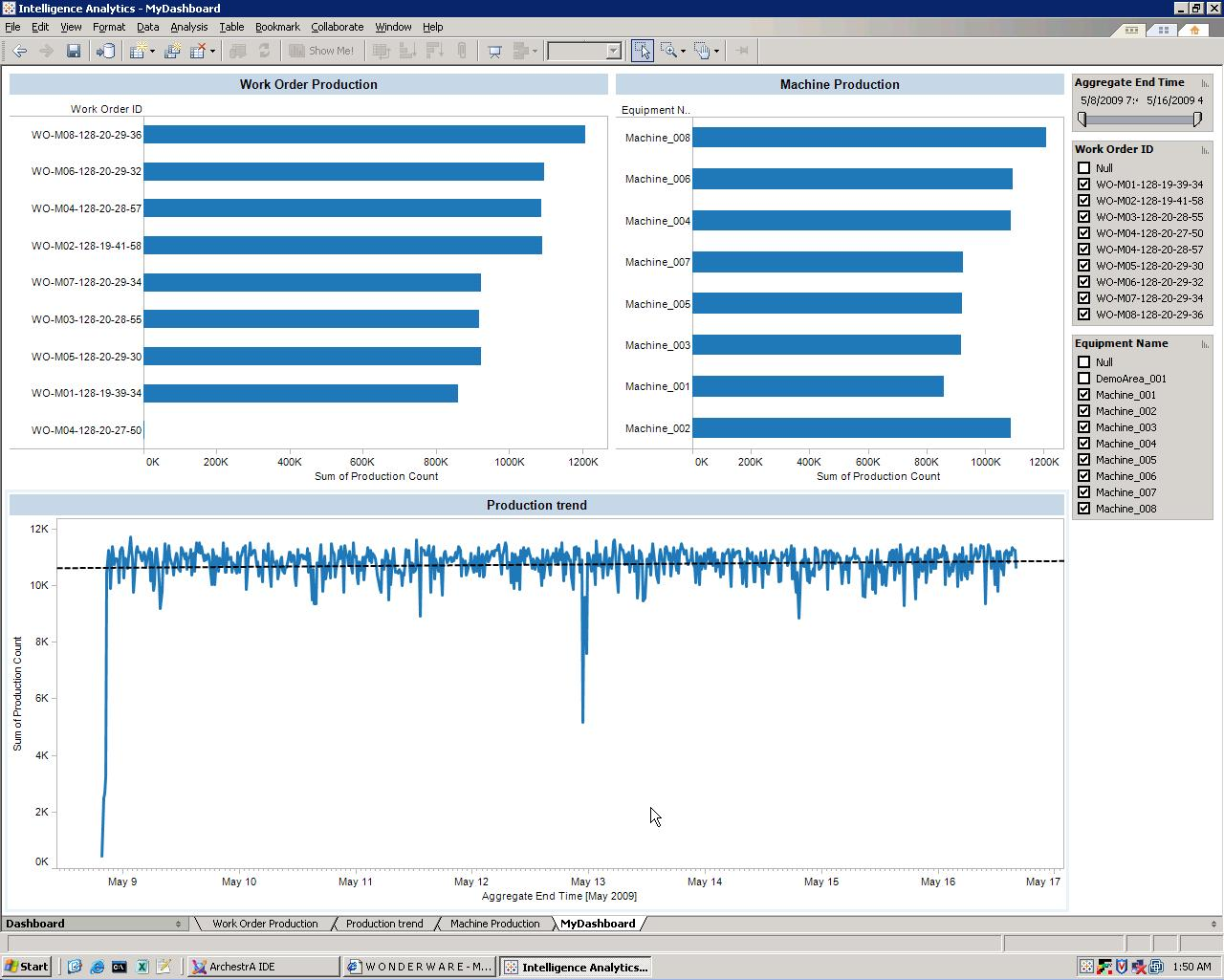Save the workbook using toolbar icon
The image size is (1224, 980).
74,51
